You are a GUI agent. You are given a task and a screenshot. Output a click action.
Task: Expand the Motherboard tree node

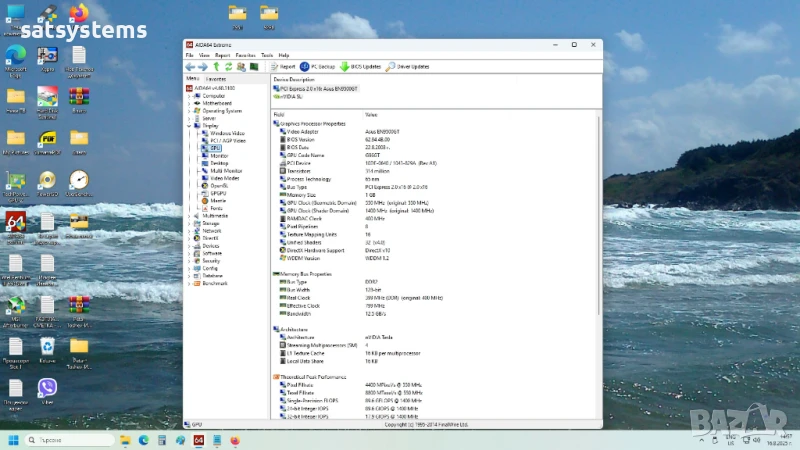click(x=190, y=103)
